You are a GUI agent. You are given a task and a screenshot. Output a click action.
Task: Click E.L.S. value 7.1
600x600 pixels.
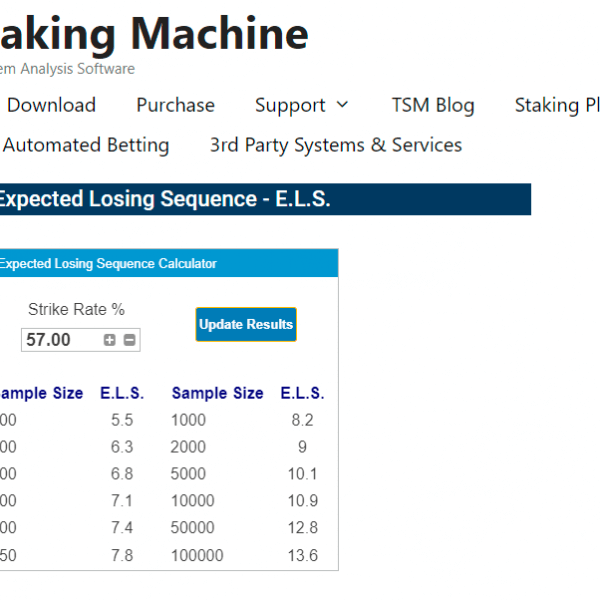122,501
